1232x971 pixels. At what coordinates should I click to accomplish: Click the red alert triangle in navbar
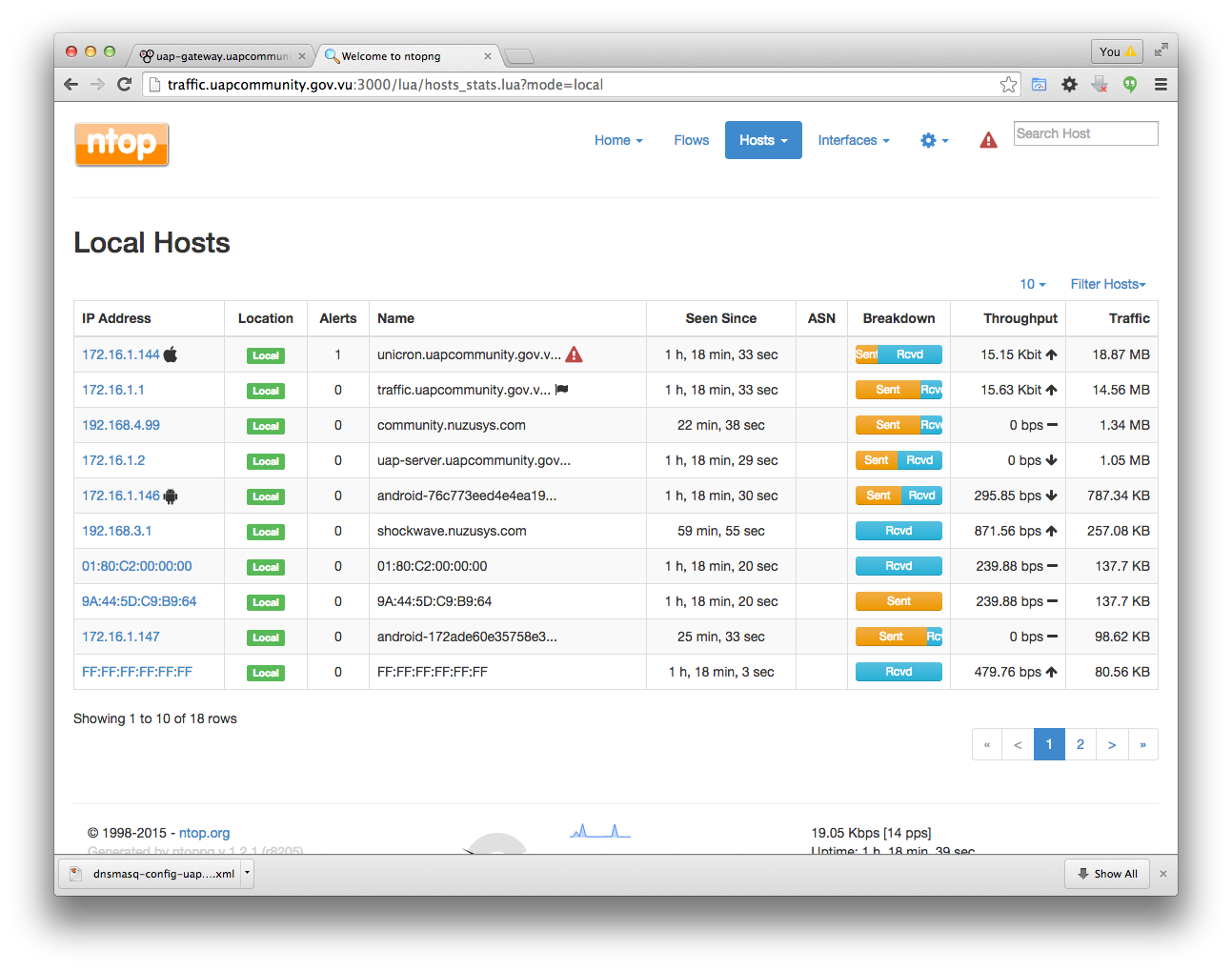(x=988, y=141)
